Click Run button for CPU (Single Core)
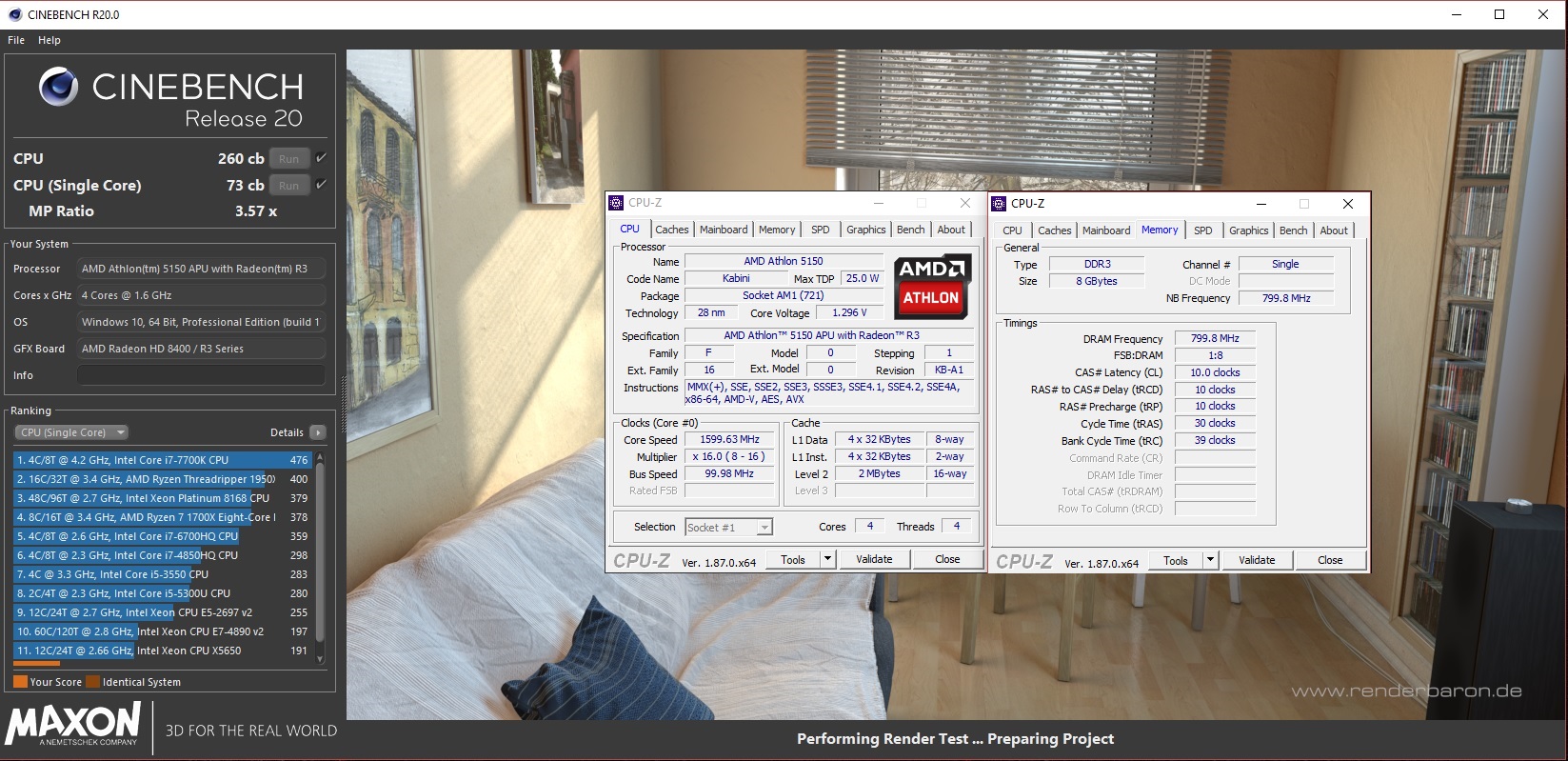 point(289,186)
